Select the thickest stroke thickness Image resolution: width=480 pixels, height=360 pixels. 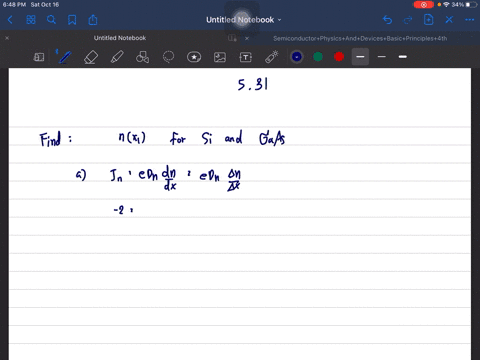click(x=403, y=57)
